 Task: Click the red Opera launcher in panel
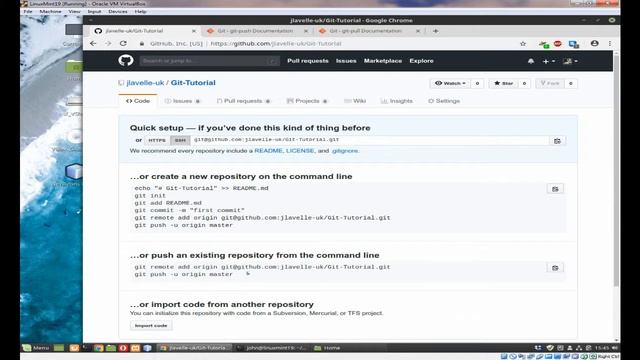123,348
